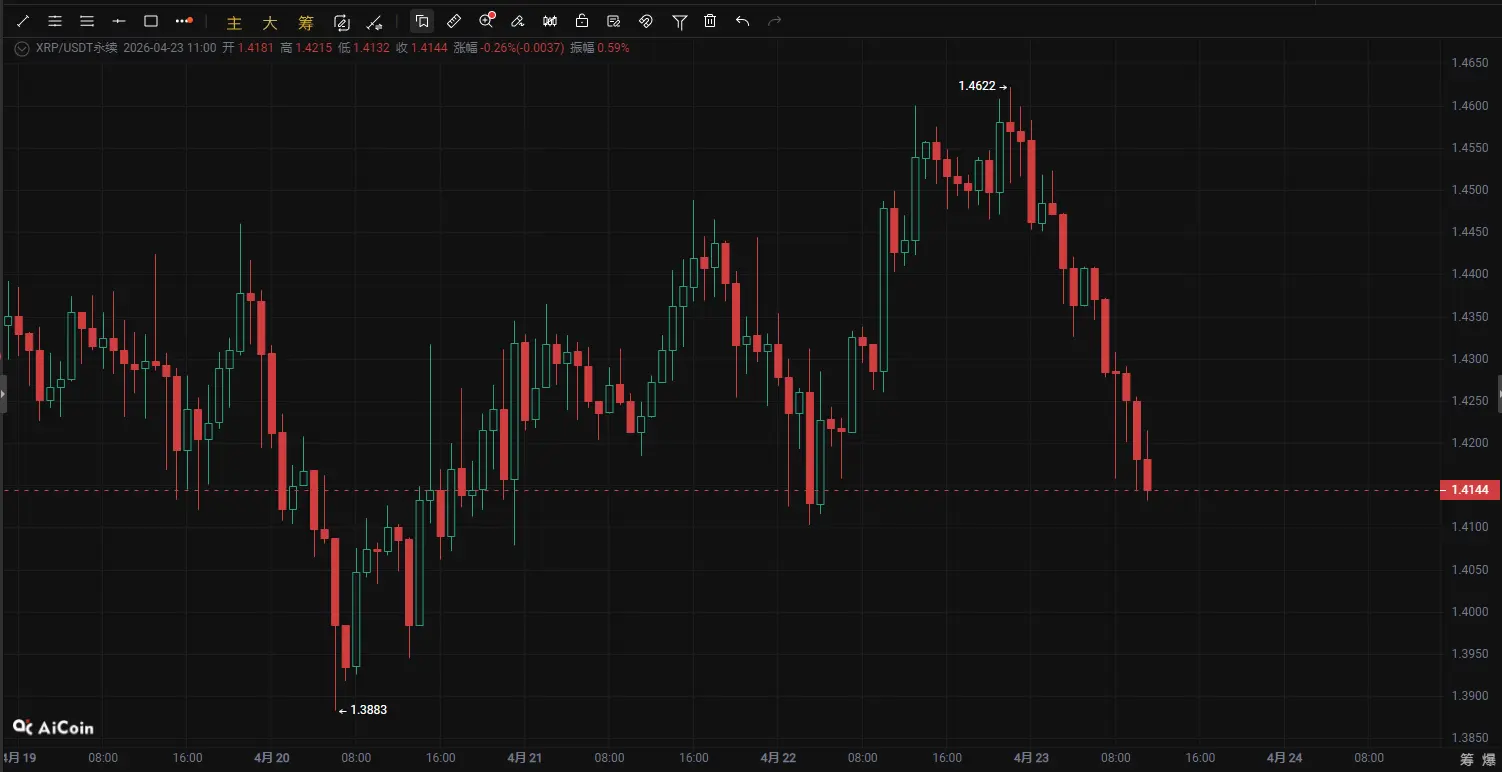Click the 1.4450 price axis label

tap(1469, 232)
